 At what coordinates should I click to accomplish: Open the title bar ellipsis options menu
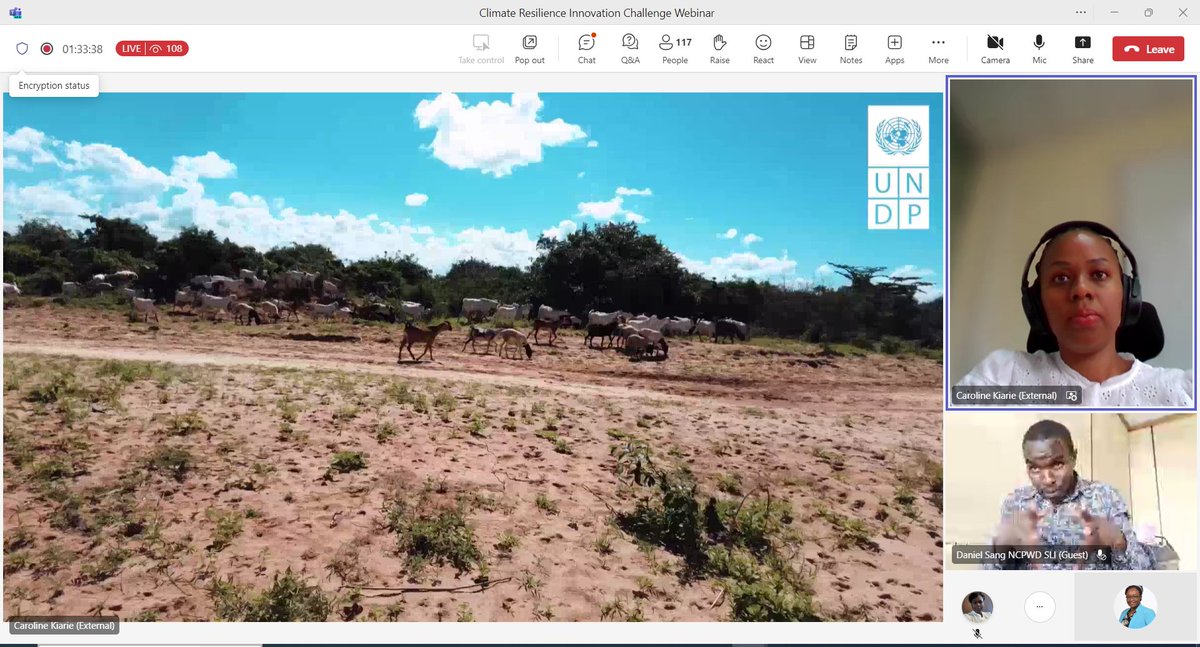[x=1080, y=12]
